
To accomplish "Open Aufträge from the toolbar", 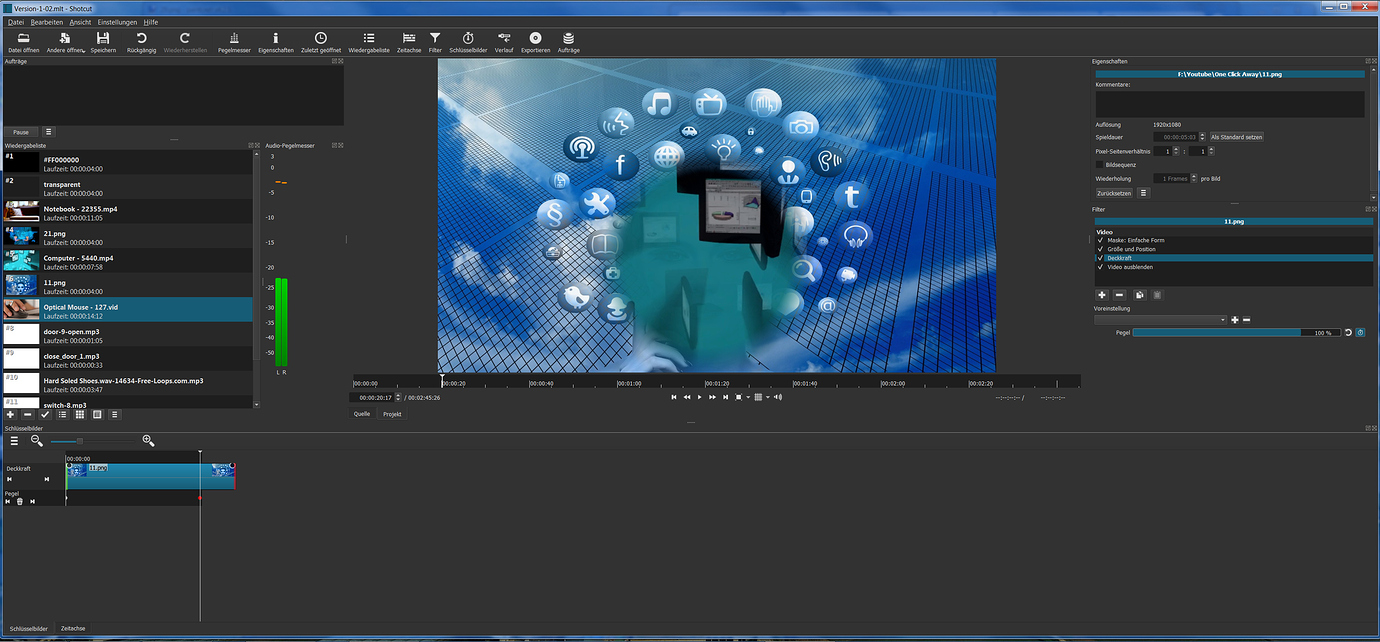I will coord(569,42).
